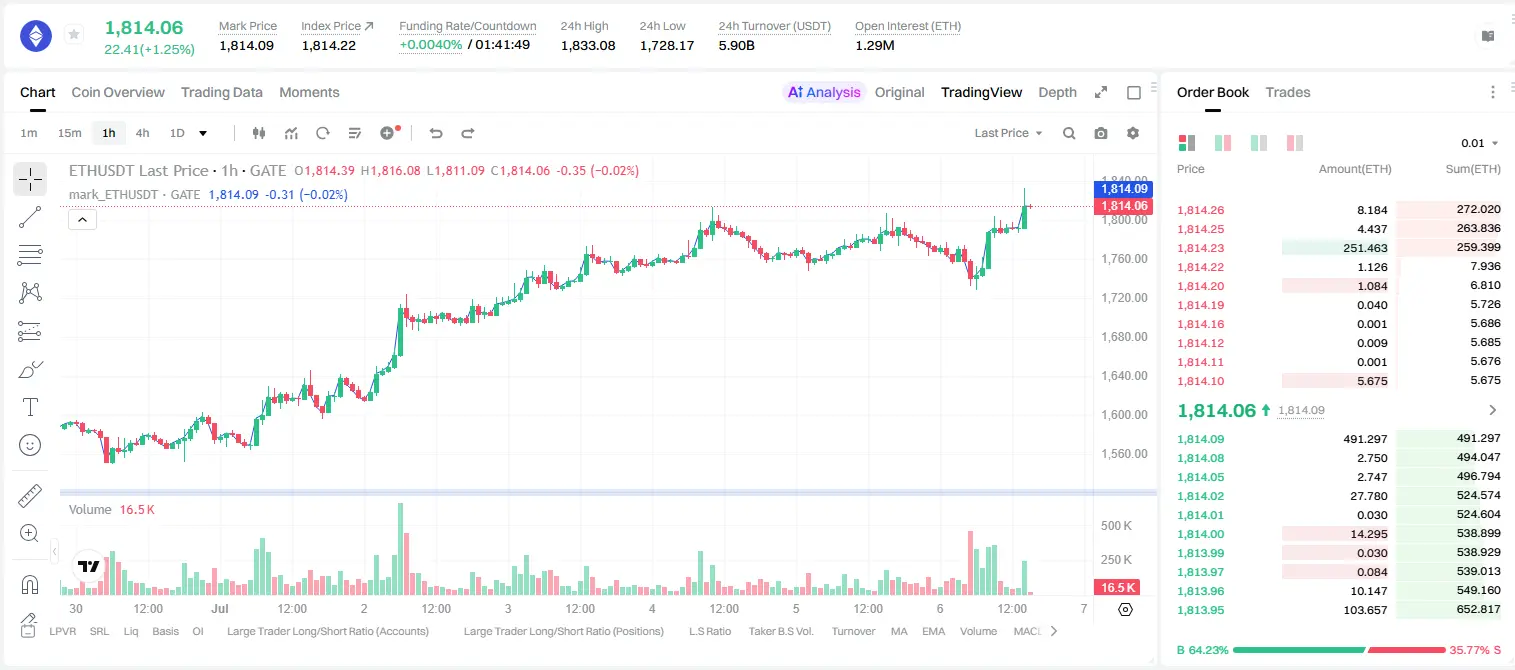Select the Text annotation tool
This screenshot has width=1515, height=670.
(x=30, y=407)
